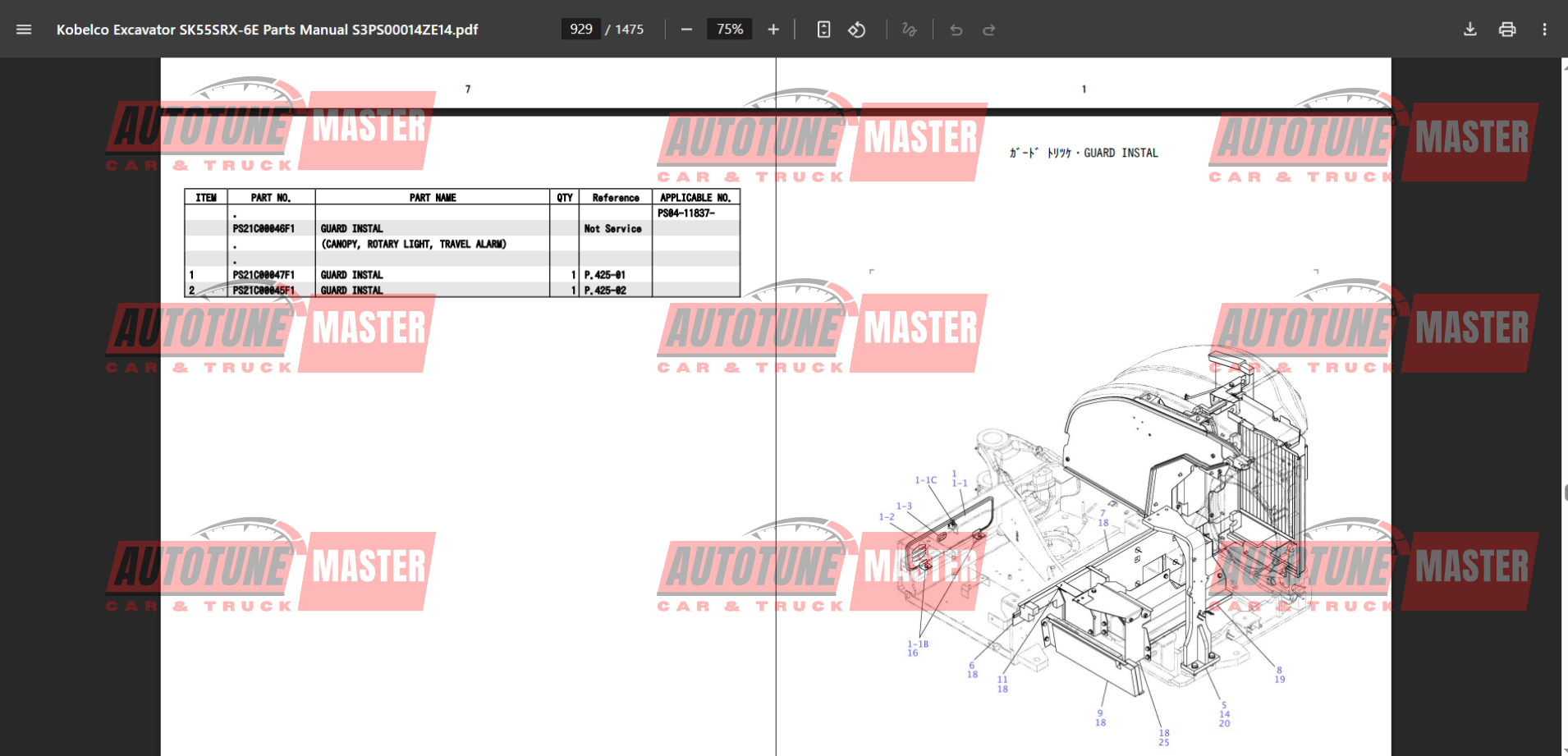Zoom in with the plus button
Image resolution: width=1568 pixels, height=756 pixels.
[x=773, y=30]
